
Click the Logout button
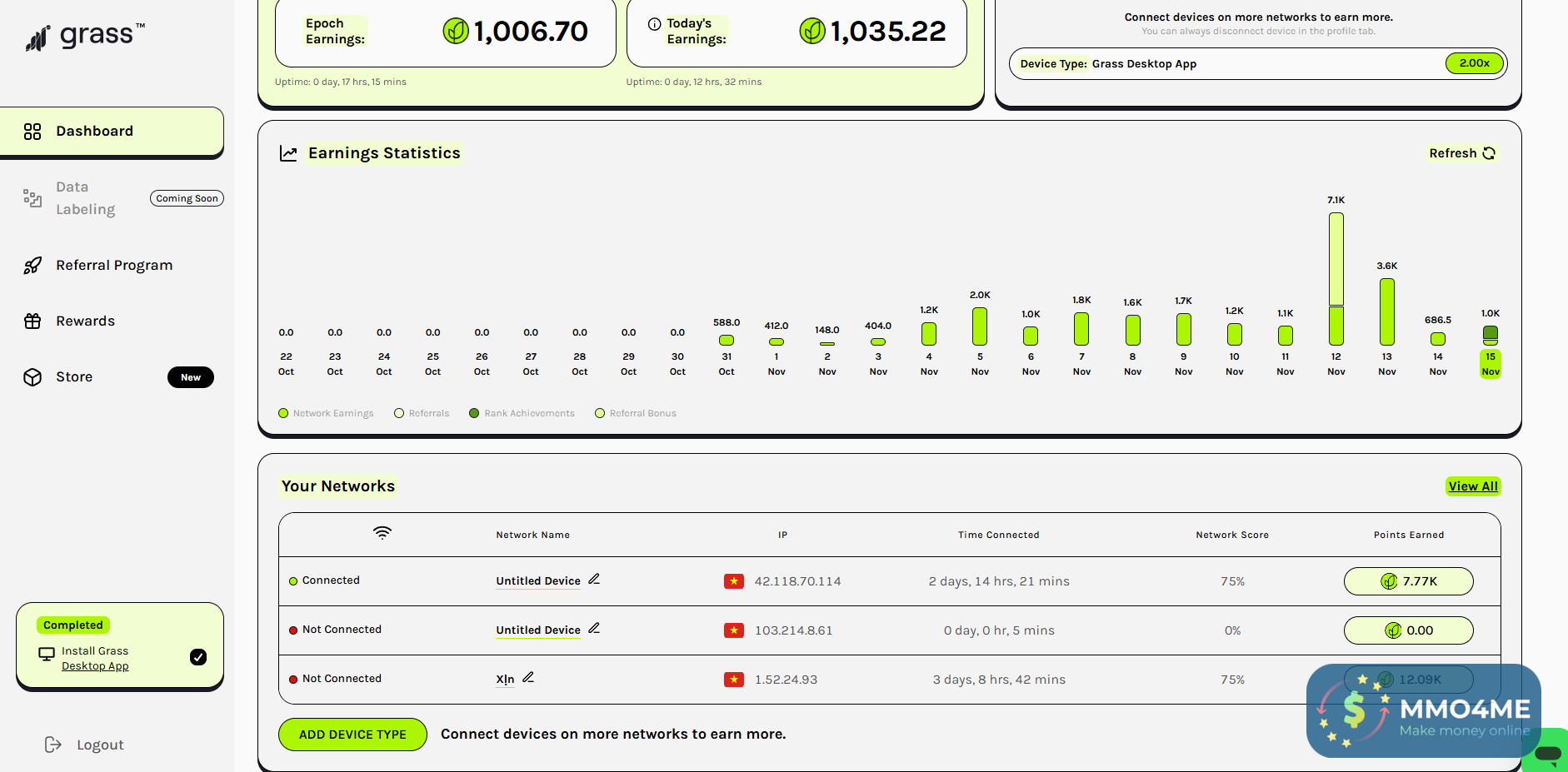(x=84, y=745)
